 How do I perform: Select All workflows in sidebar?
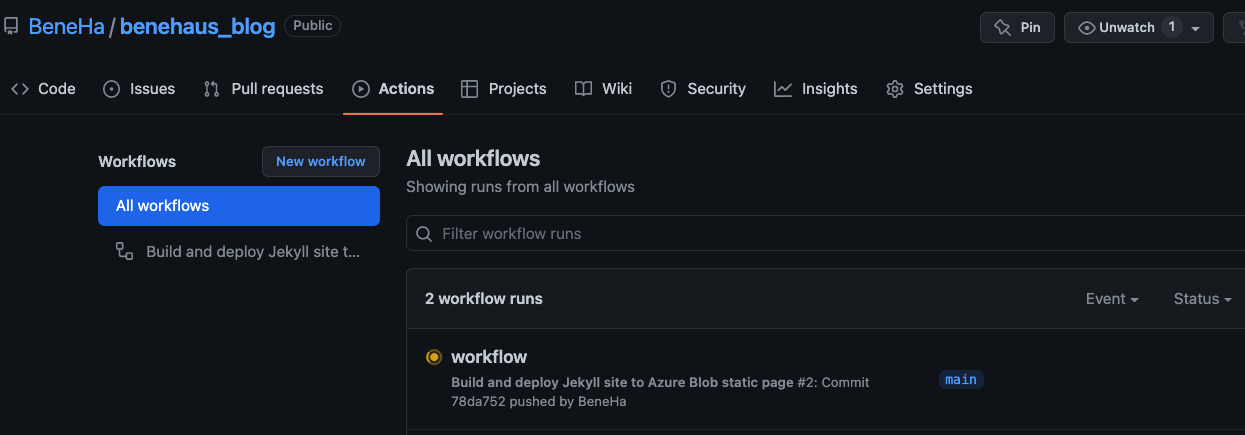pos(239,206)
